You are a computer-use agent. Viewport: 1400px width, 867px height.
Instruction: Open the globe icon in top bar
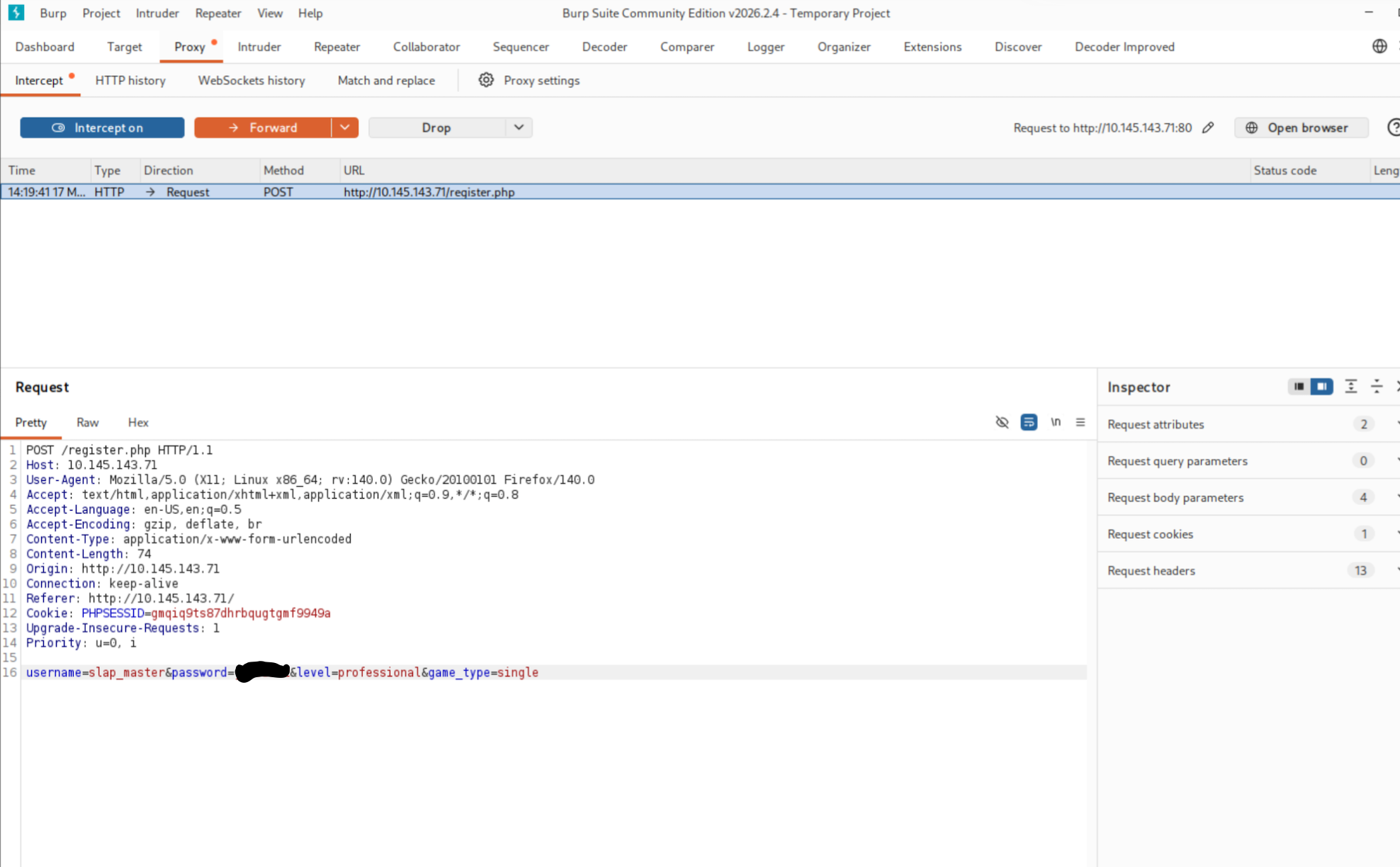(x=1379, y=47)
